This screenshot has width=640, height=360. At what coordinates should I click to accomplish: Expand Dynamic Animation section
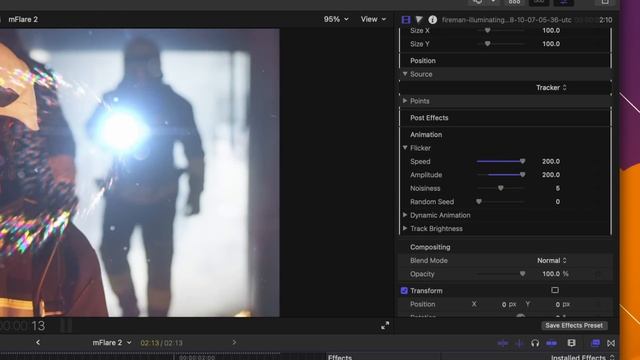pyautogui.click(x=405, y=215)
